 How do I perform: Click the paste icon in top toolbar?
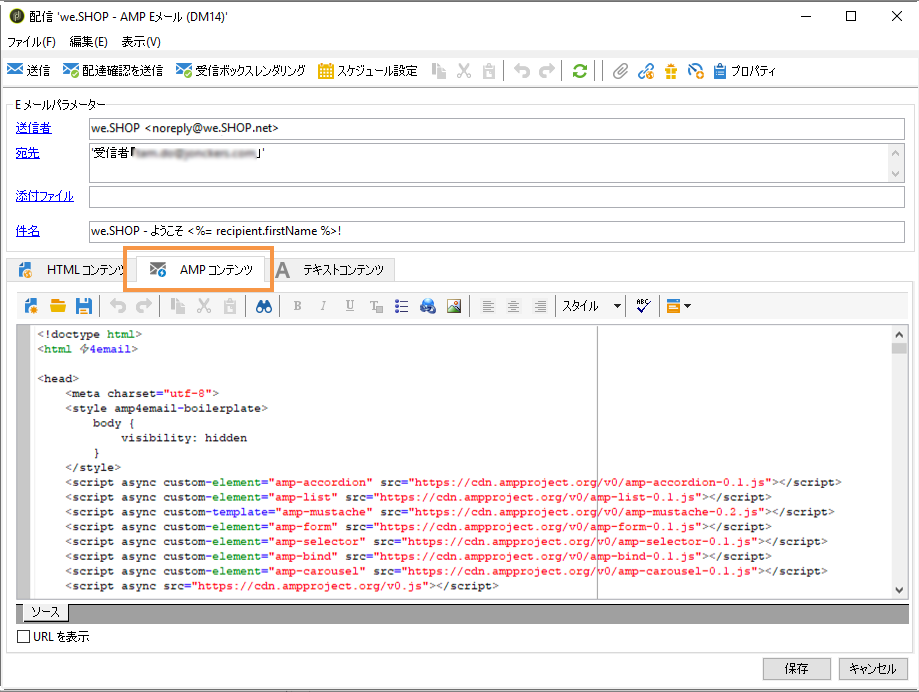click(489, 71)
